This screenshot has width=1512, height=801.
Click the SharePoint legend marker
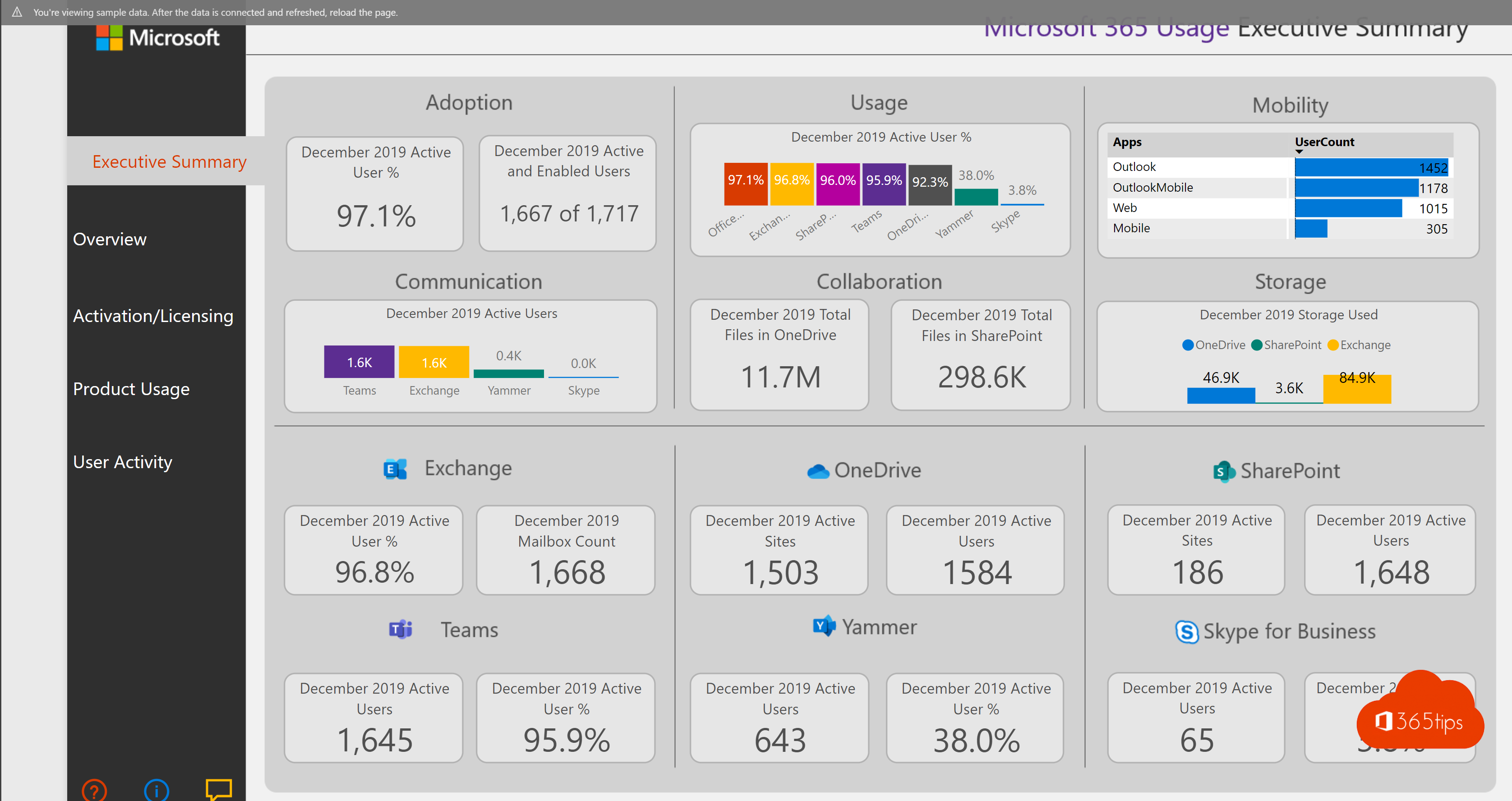(x=1257, y=345)
